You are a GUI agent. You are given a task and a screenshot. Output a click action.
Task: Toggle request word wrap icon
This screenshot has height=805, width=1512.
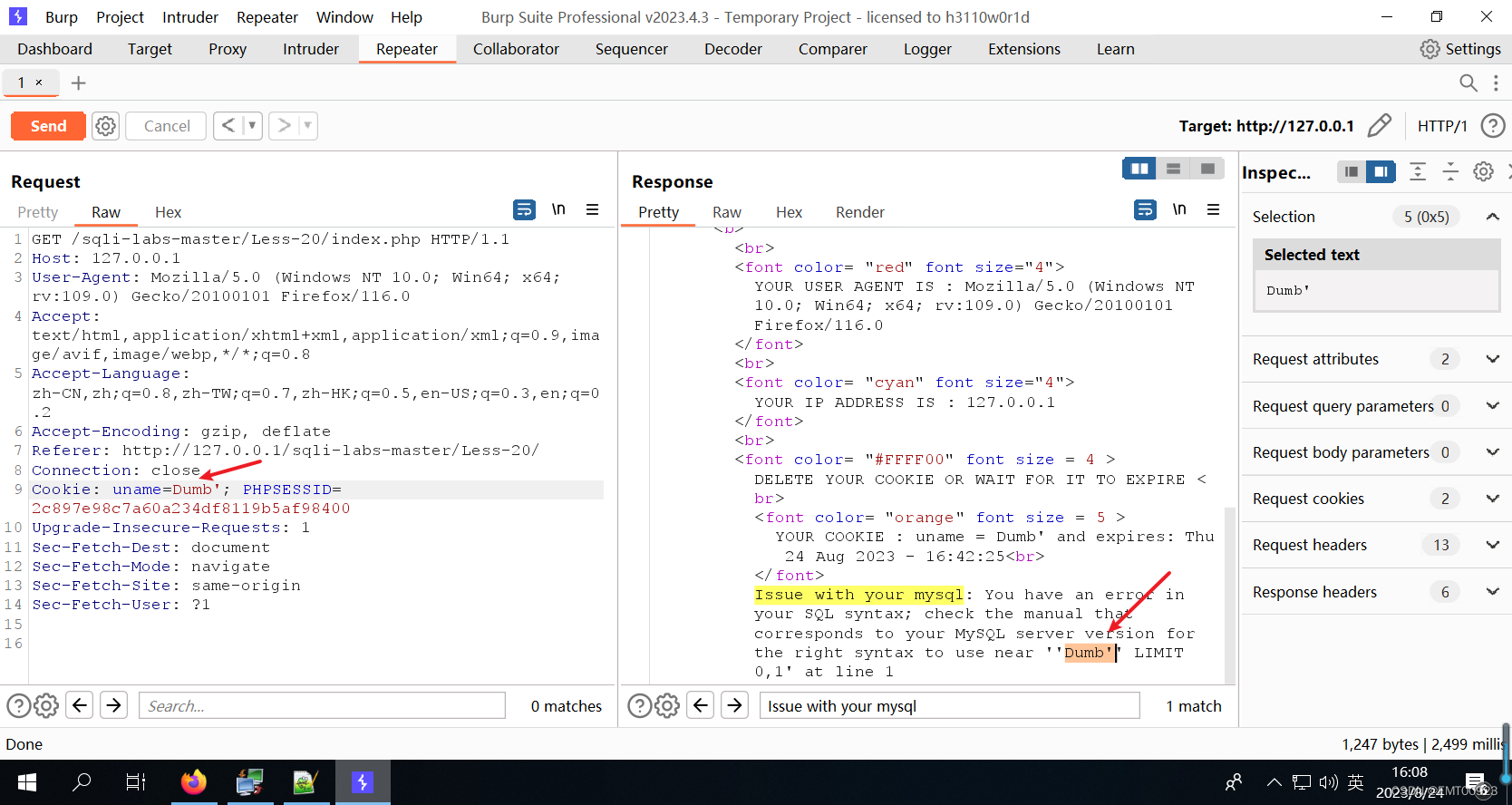pyautogui.click(x=524, y=210)
